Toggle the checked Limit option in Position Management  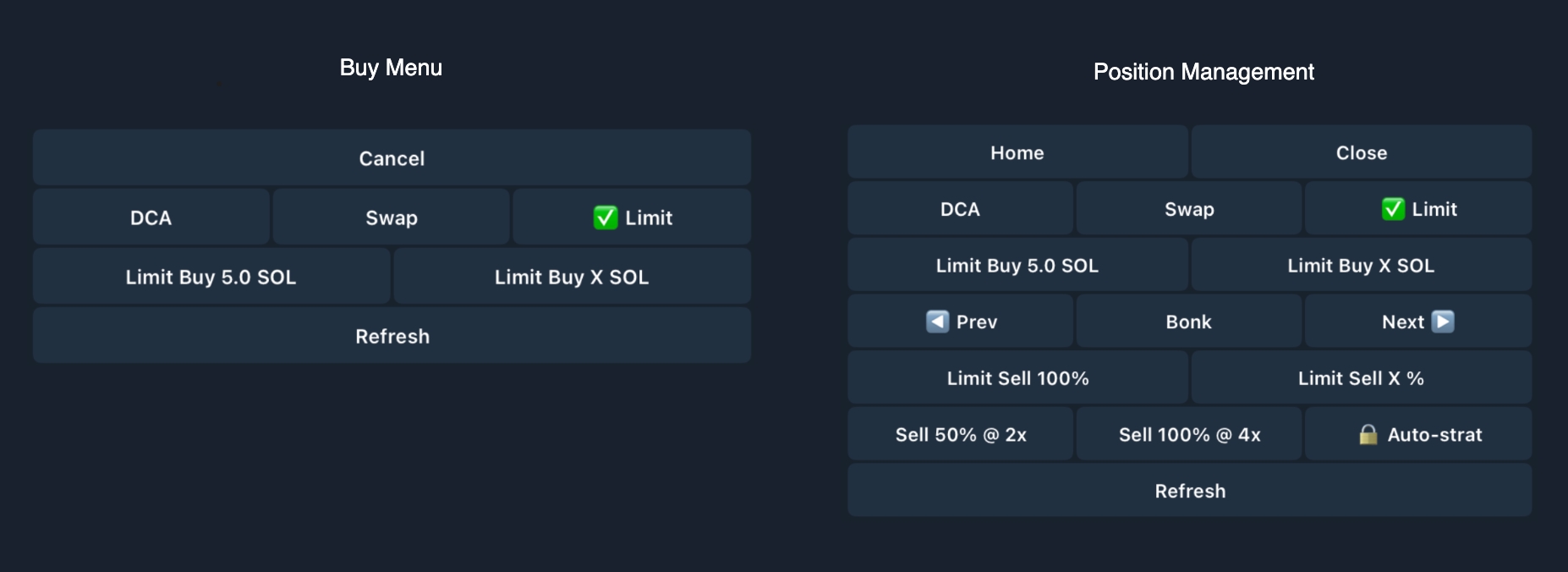[x=1418, y=209]
